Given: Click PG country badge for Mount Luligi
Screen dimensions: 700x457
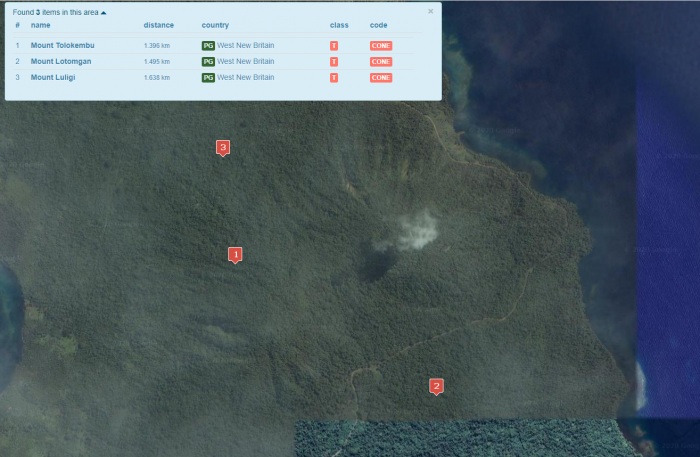Looking at the screenshot, I should pos(208,78).
